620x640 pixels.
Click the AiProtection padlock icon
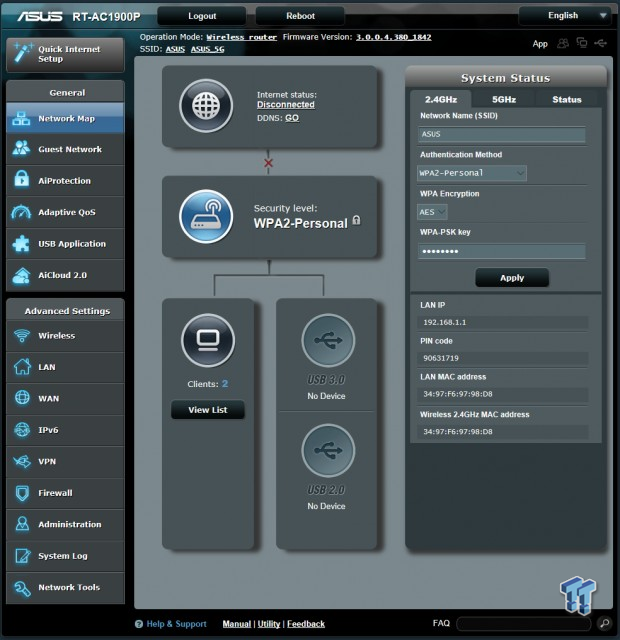coord(21,179)
